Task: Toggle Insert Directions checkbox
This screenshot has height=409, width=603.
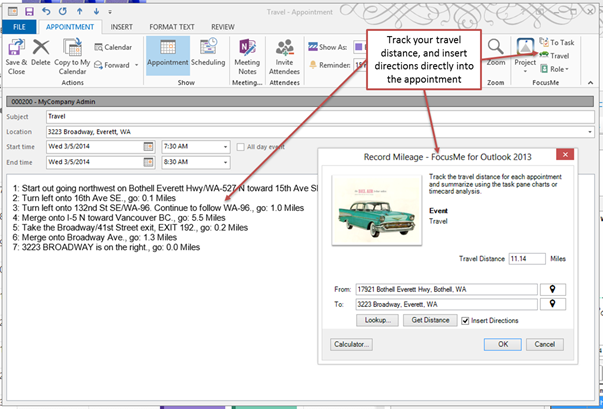Action: [465, 321]
